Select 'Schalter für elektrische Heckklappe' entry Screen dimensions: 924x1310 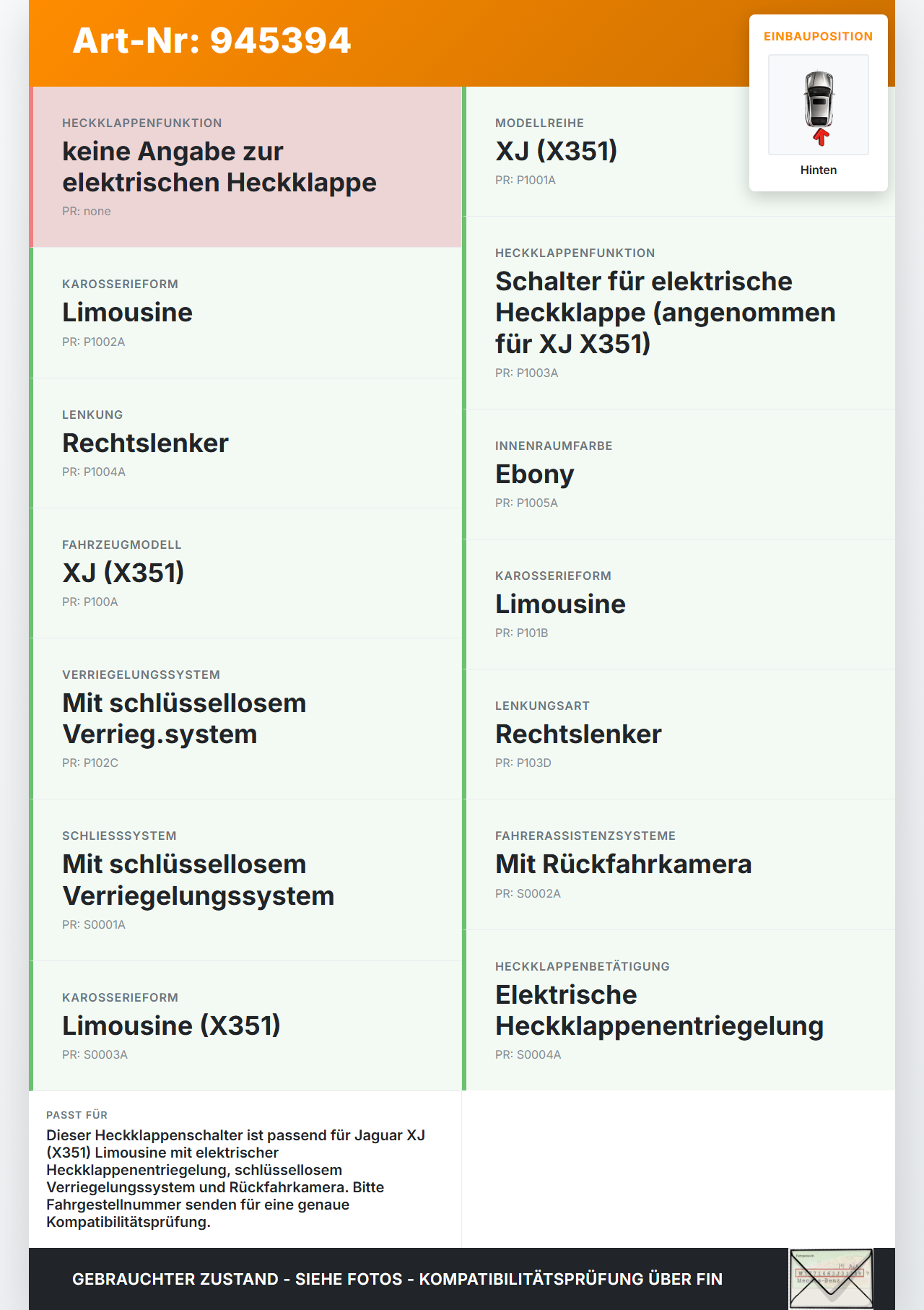tap(679, 313)
